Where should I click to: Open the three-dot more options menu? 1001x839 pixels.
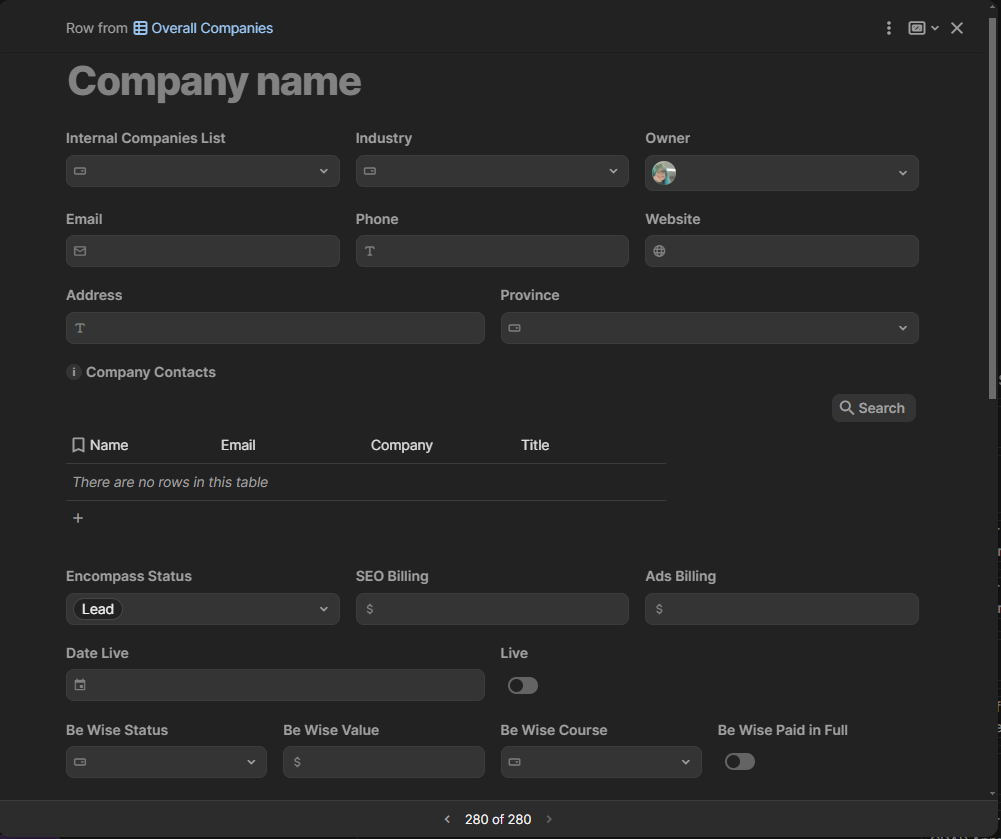(888, 28)
